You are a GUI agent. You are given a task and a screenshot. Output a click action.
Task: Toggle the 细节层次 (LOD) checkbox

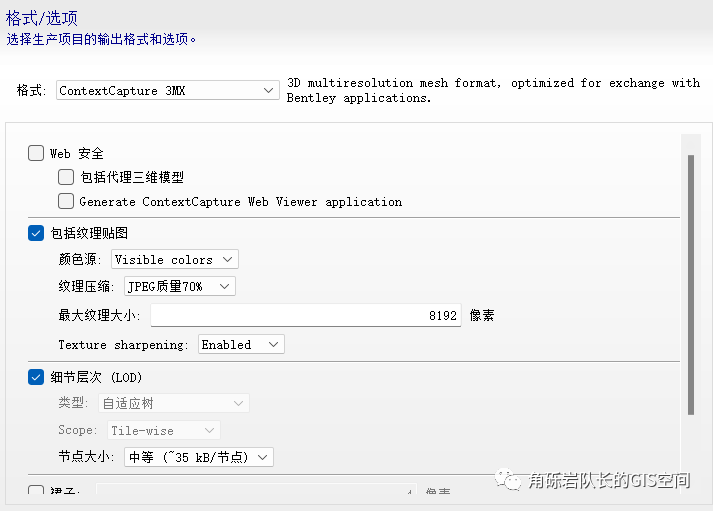tap(36, 377)
